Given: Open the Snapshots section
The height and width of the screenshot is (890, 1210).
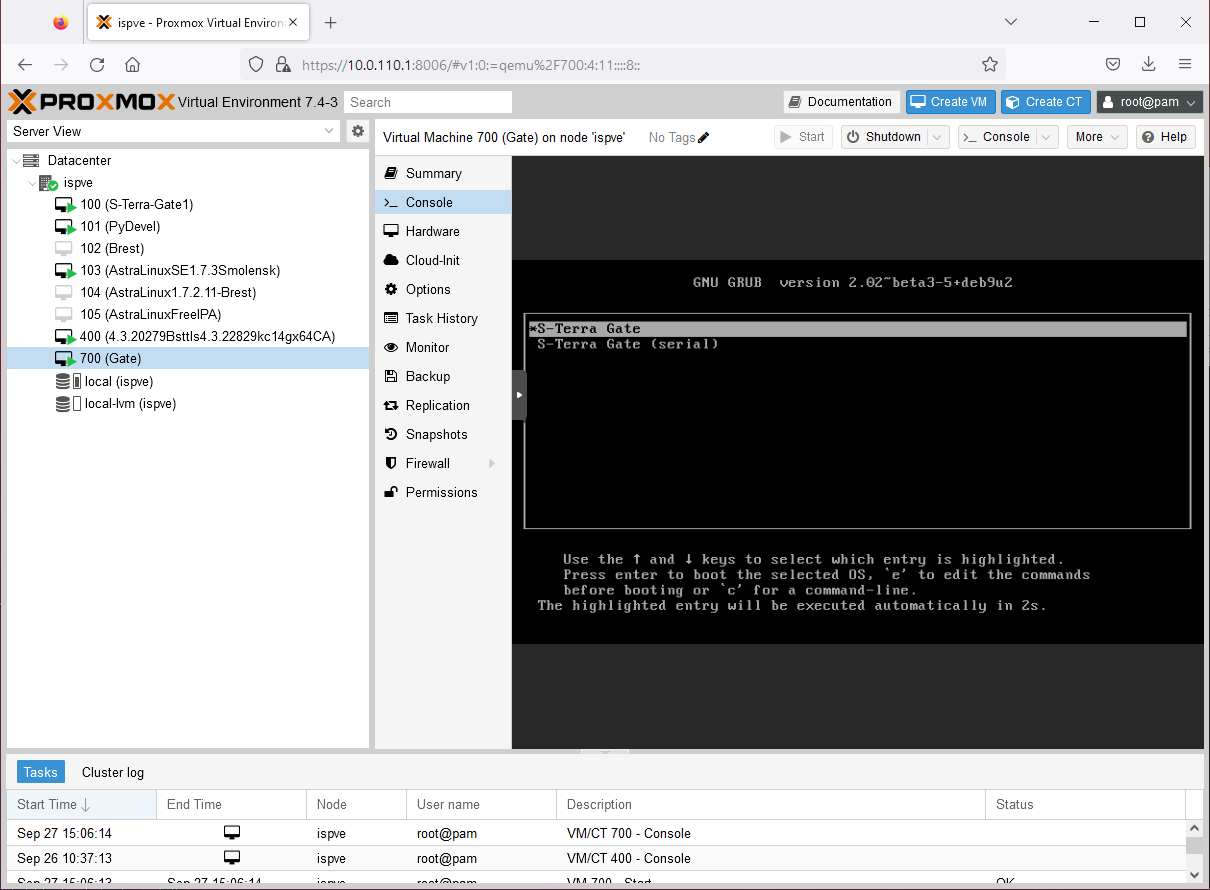Looking at the screenshot, I should (443, 434).
